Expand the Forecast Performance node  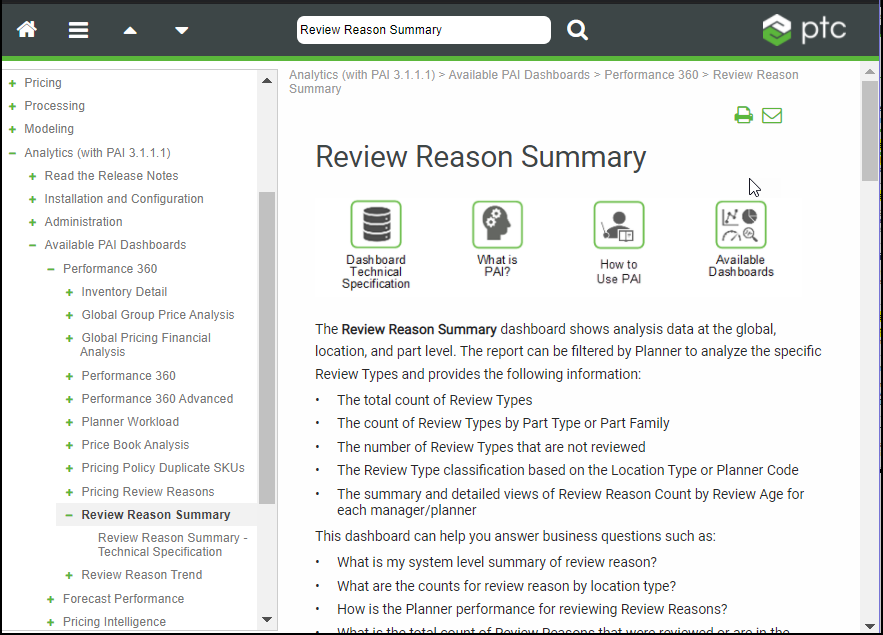tap(51, 599)
